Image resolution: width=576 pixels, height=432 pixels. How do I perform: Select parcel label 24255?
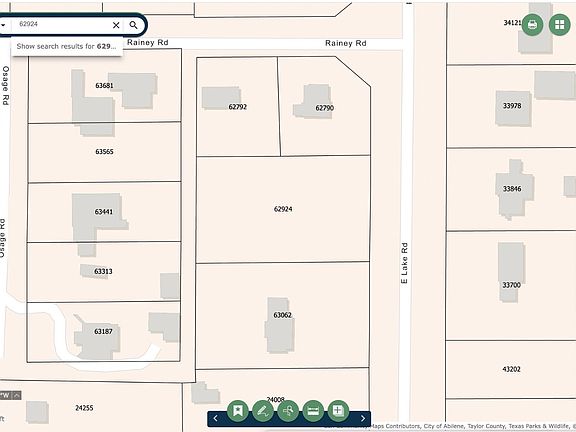[x=84, y=408]
